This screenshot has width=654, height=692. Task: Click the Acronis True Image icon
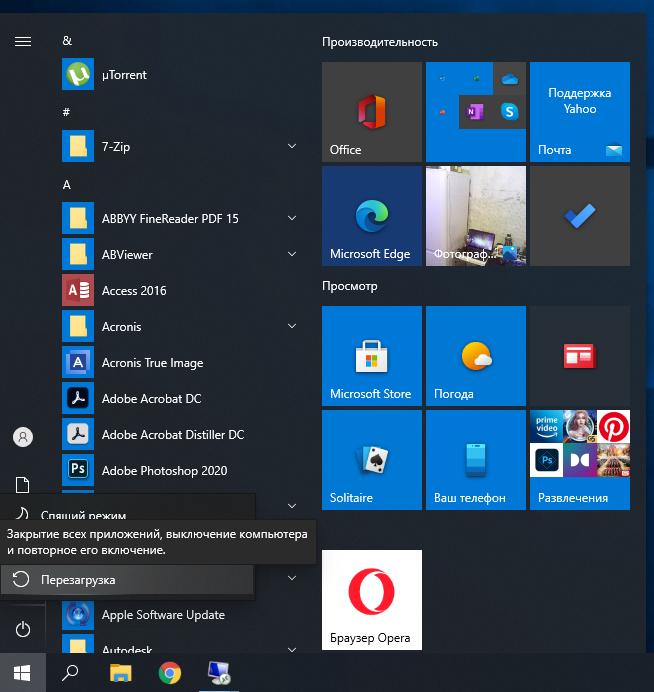(x=78, y=363)
